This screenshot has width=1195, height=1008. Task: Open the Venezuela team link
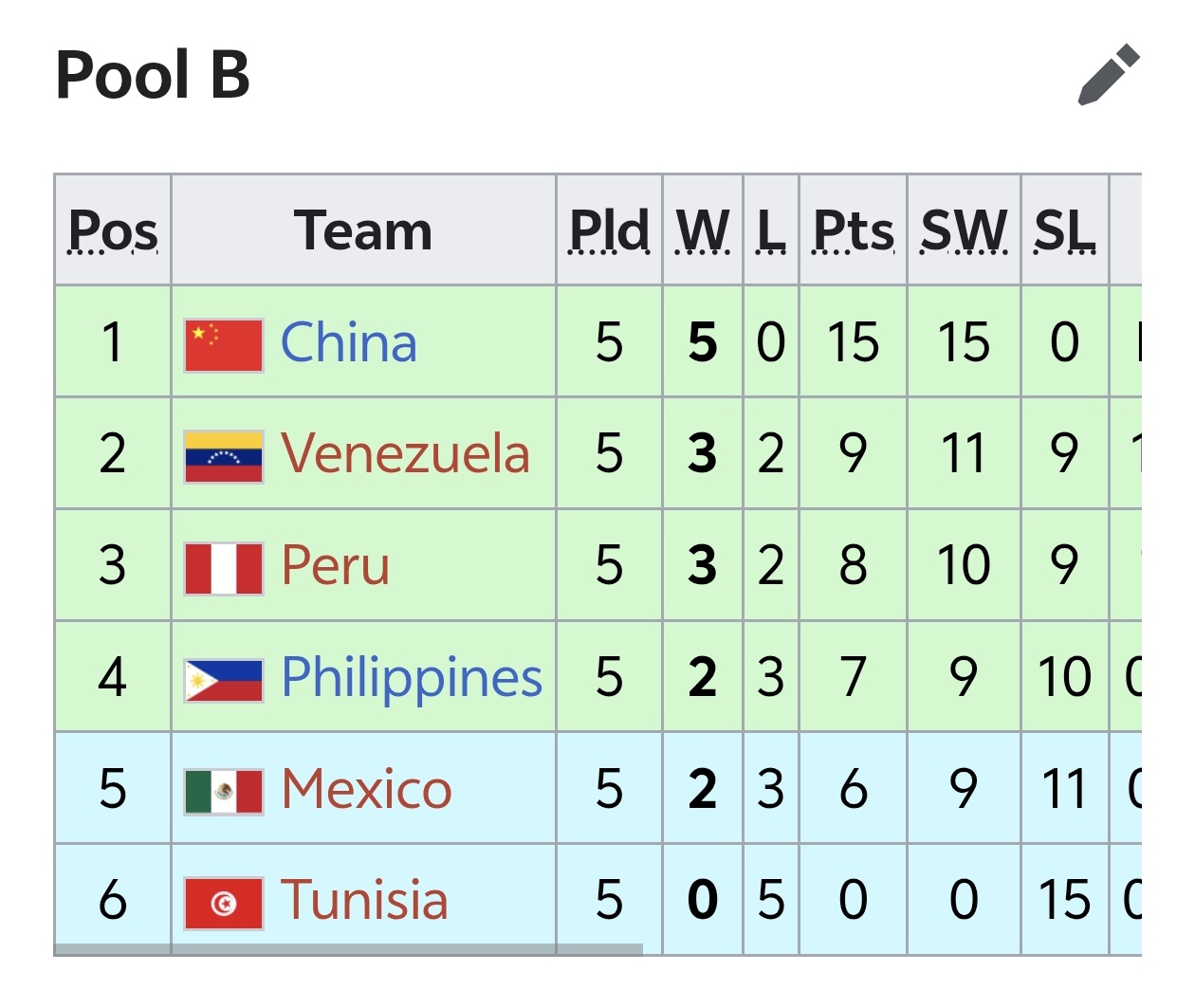[405, 453]
